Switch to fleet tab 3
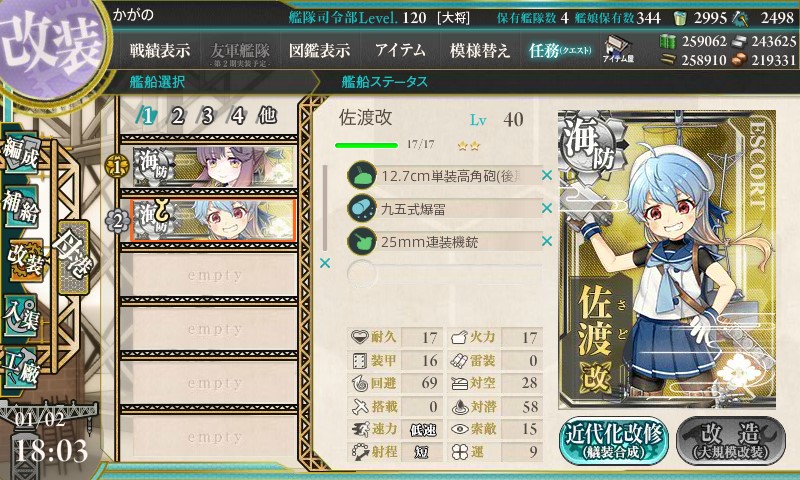The height and width of the screenshot is (480, 800). [x=207, y=116]
